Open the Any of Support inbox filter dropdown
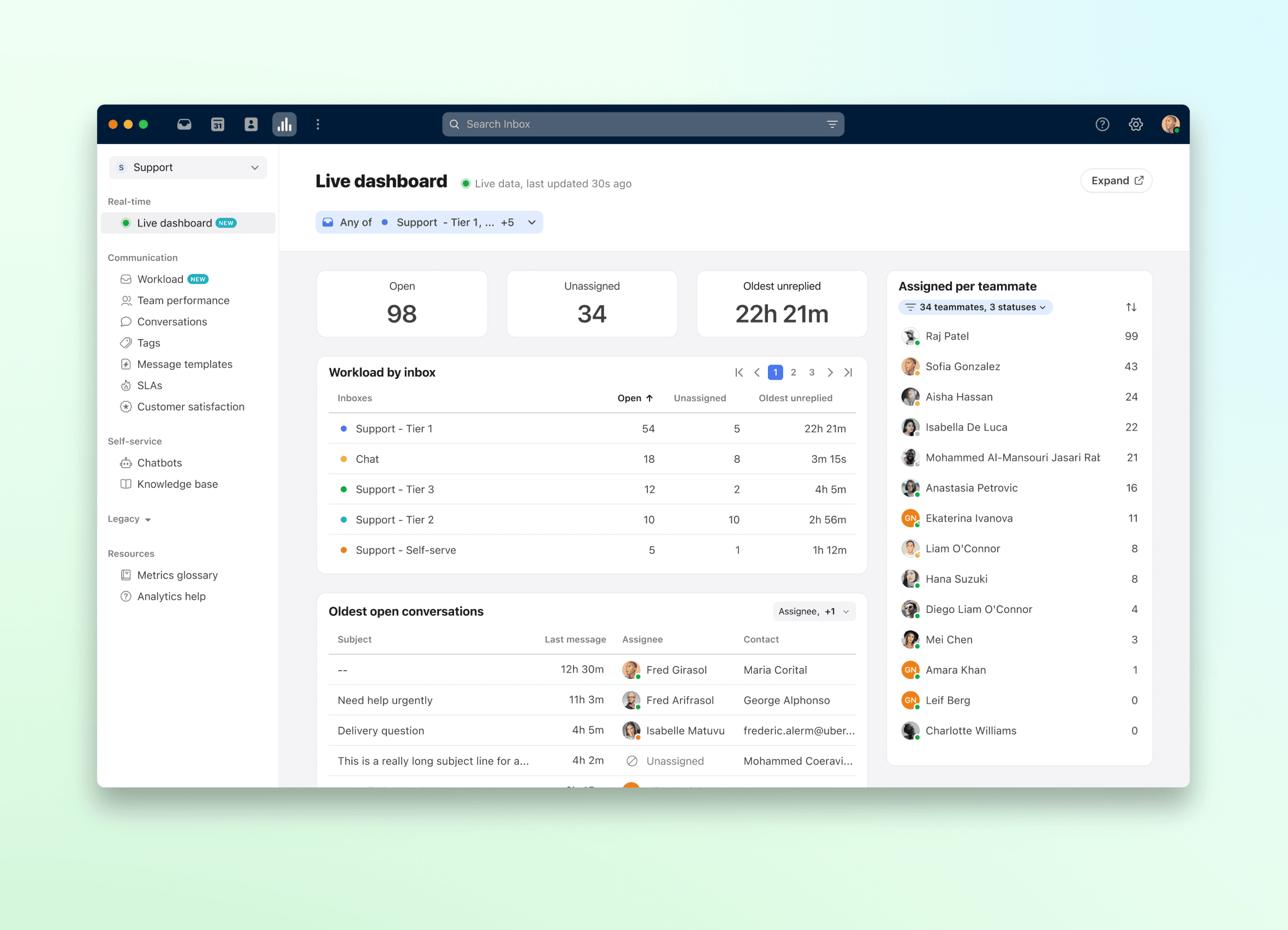Viewport: 1288px width, 930px height. pos(429,223)
